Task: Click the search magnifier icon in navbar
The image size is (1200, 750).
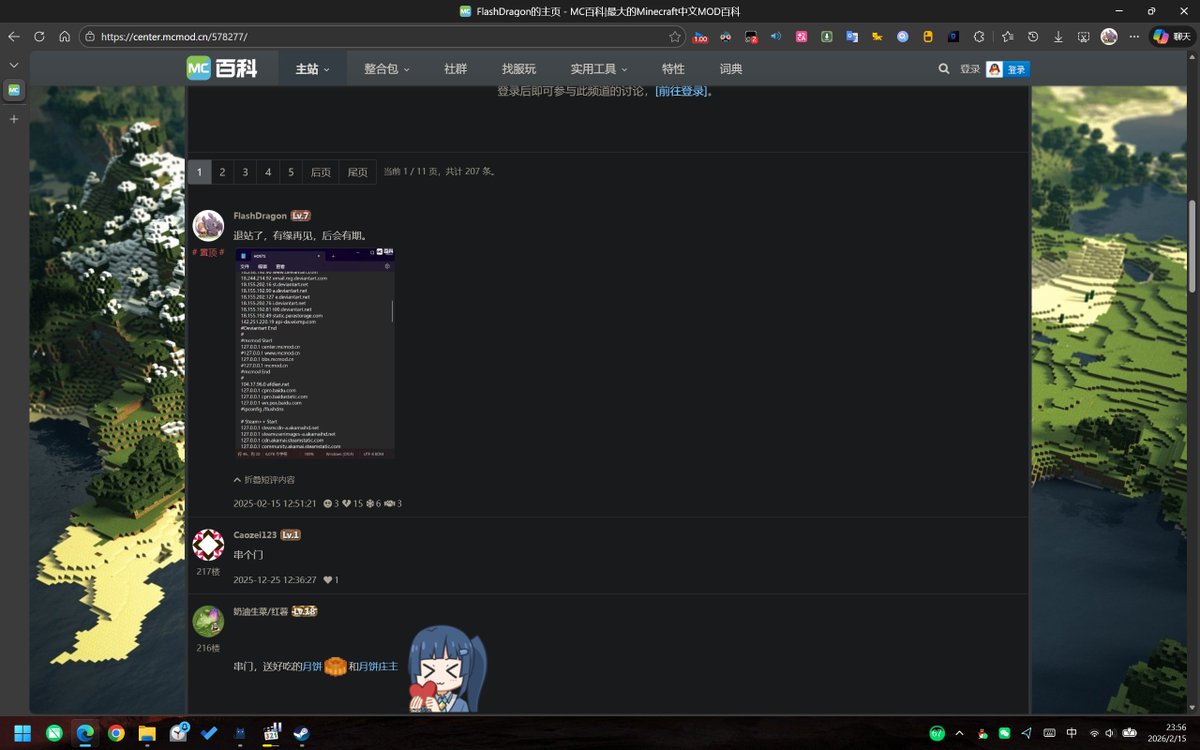Action: 943,69
